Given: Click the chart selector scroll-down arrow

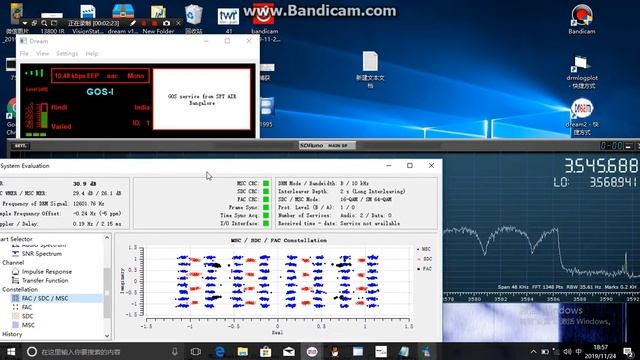Looking at the screenshot, I should click(x=107, y=336).
